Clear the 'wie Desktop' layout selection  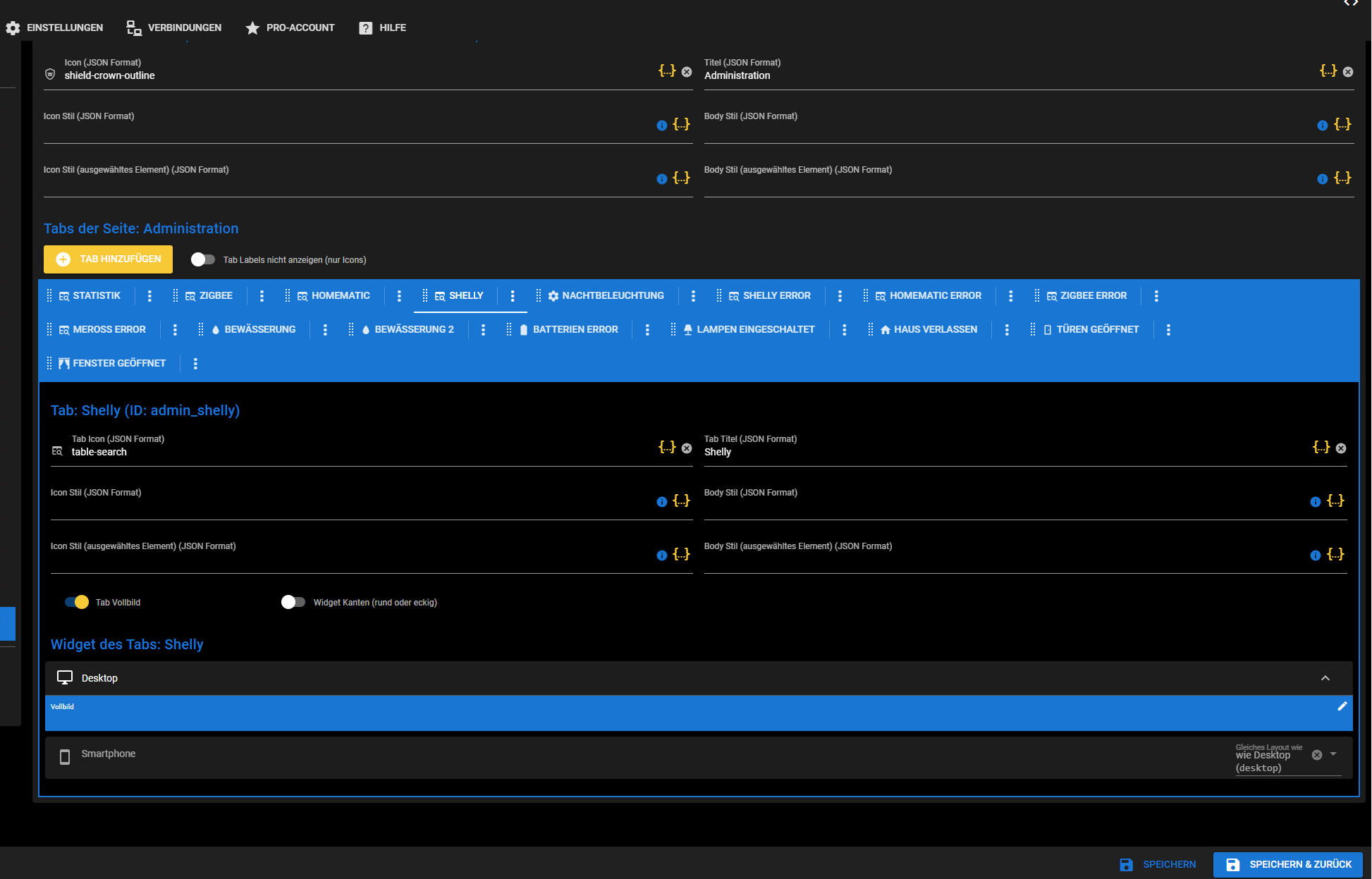click(x=1317, y=755)
